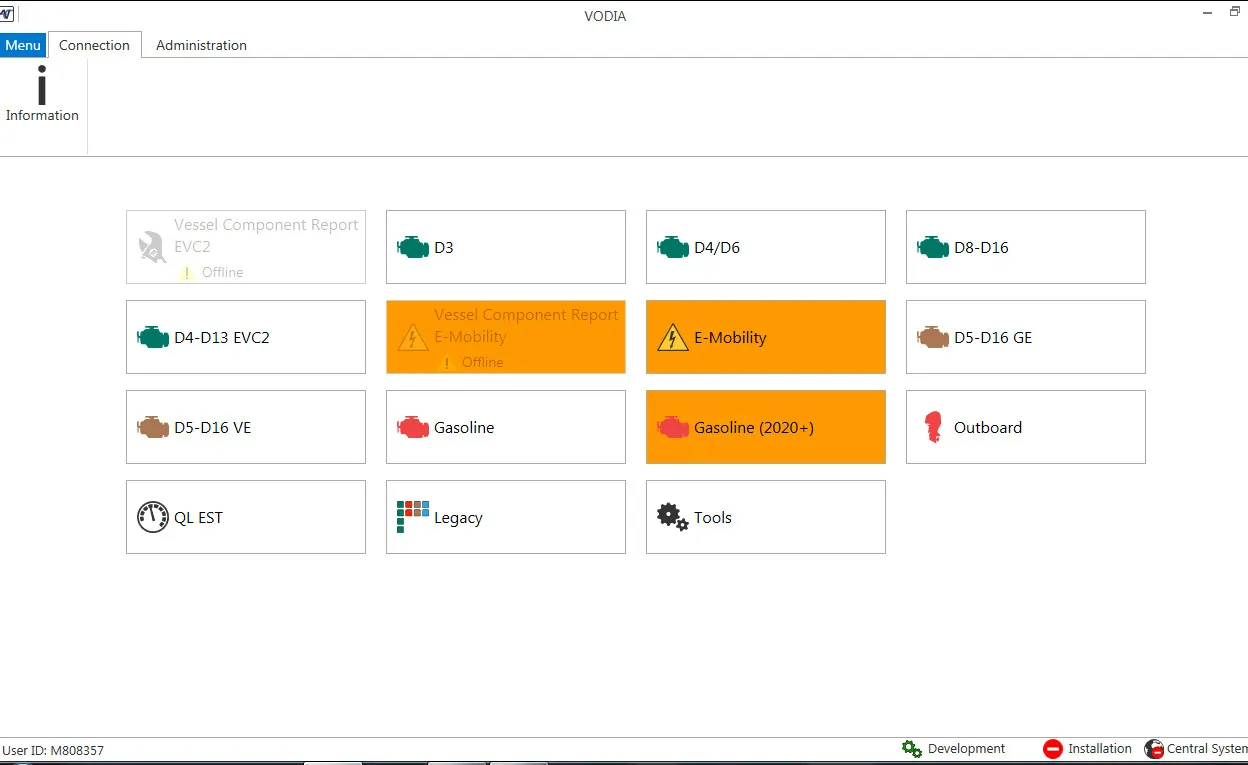
Task: Select the Gasoline tile
Action: coord(506,427)
